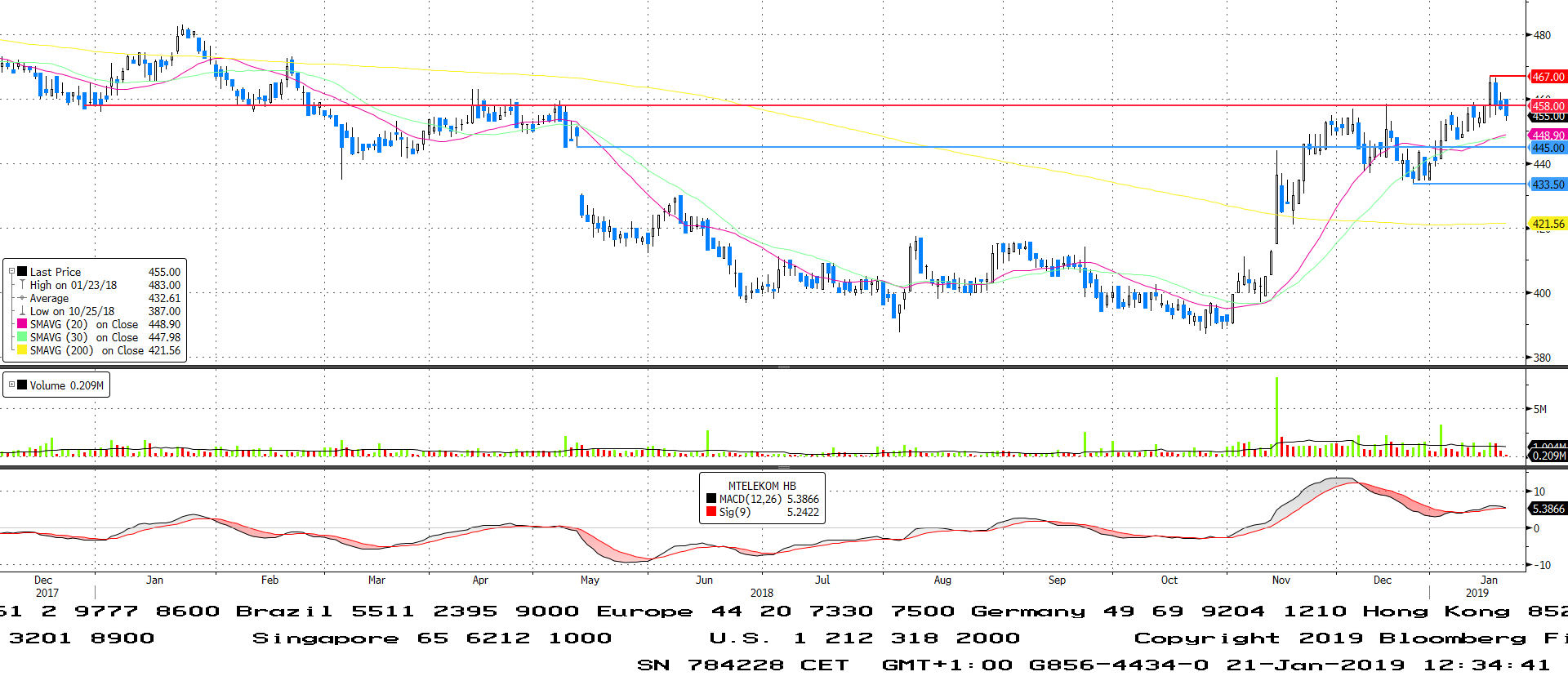
Task: Click the 448.90 magenta price label
Action: [1548, 135]
